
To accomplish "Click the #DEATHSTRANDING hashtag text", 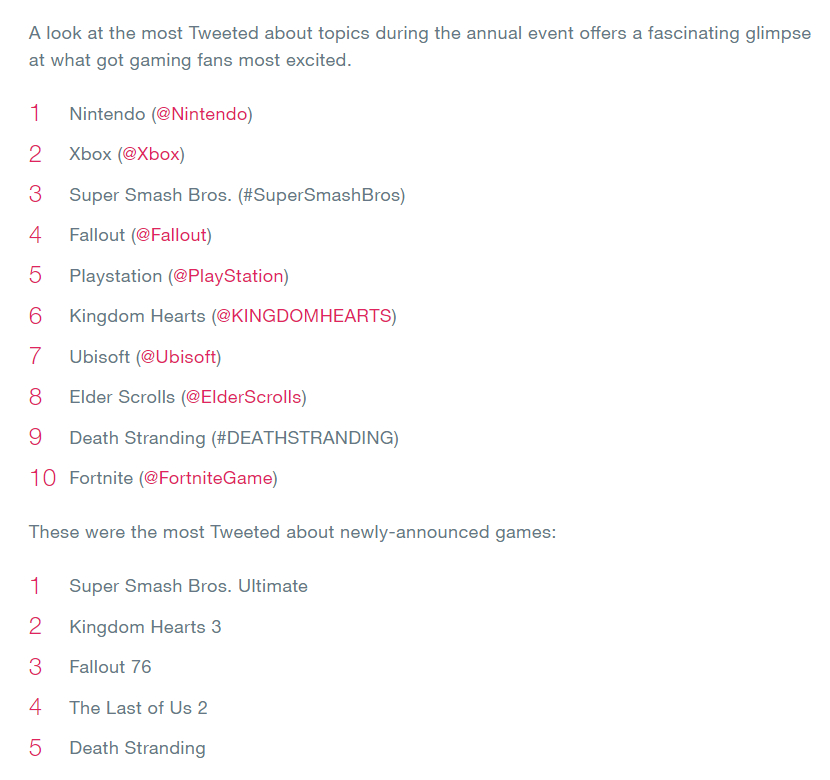I will click(305, 438).
